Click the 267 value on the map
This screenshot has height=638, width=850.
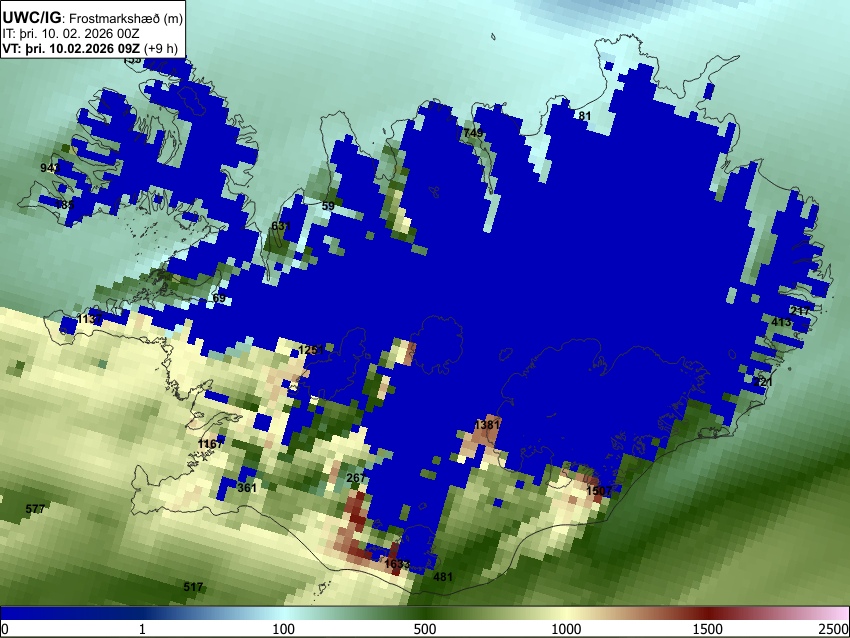[356, 478]
